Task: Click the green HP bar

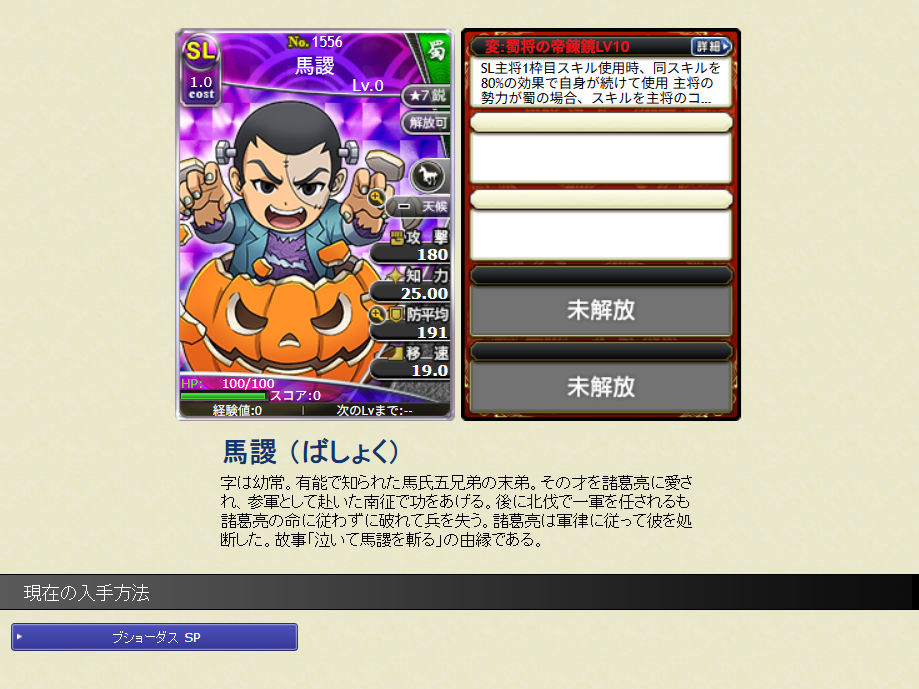Action: [224, 396]
